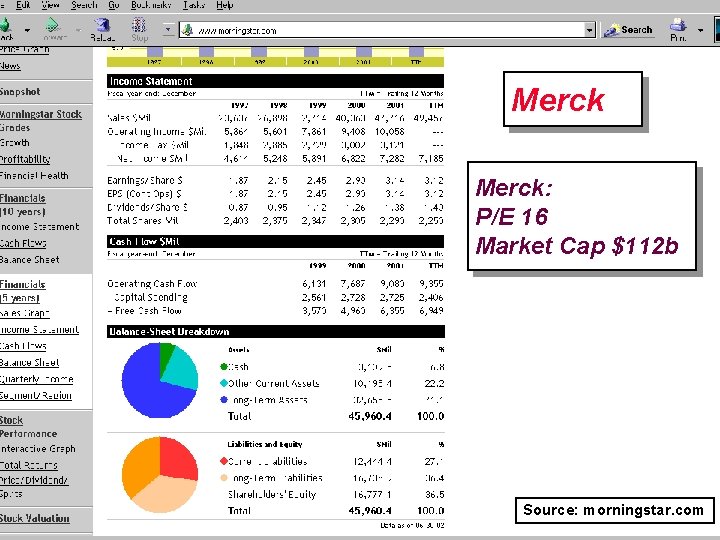The image size is (720, 540).
Task: Open the Snapshot sidebar item
Action: 20,92
